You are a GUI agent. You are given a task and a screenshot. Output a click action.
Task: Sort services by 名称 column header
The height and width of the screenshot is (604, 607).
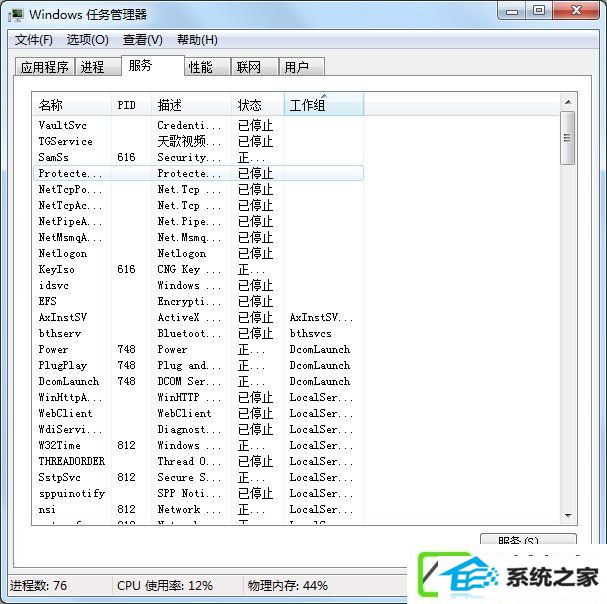tap(72, 105)
